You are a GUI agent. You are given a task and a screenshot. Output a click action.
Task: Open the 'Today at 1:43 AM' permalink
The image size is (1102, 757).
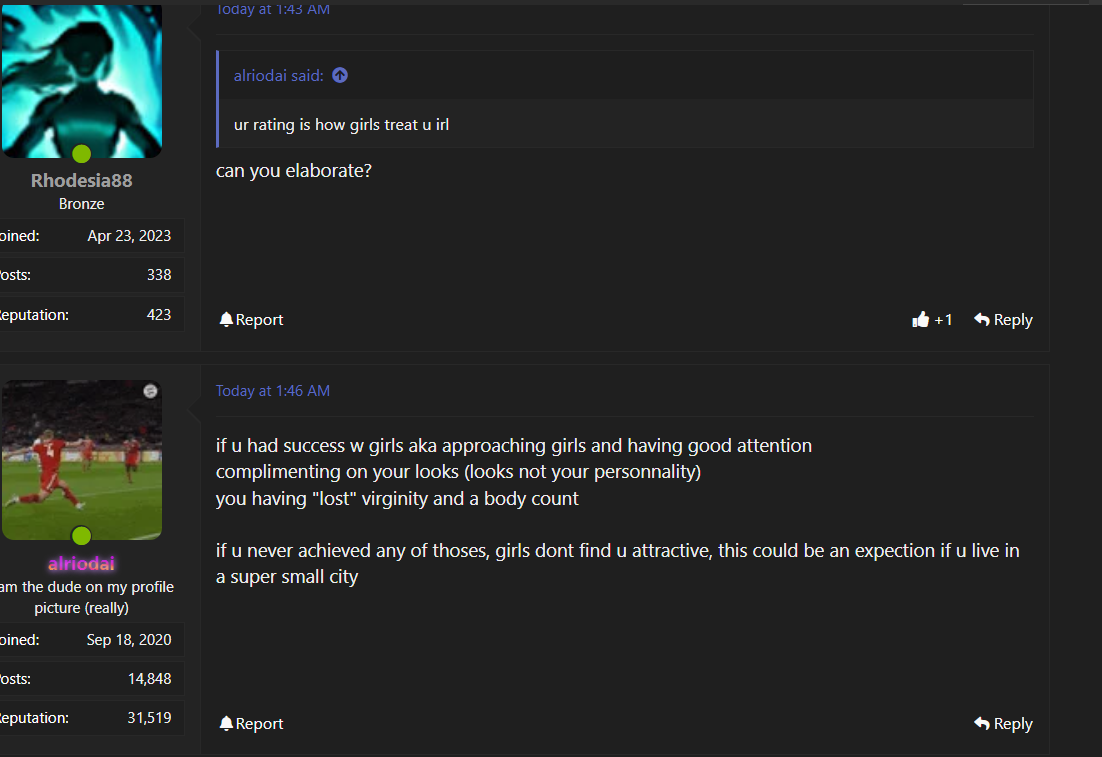[273, 10]
